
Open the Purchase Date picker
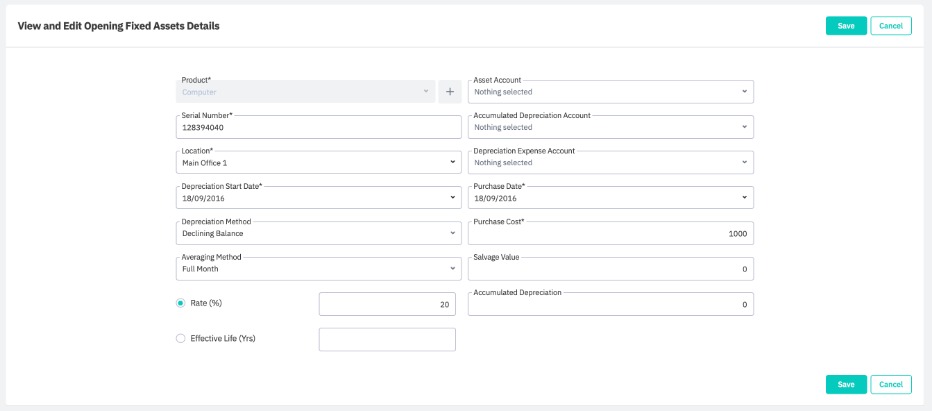click(x=610, y=198)
